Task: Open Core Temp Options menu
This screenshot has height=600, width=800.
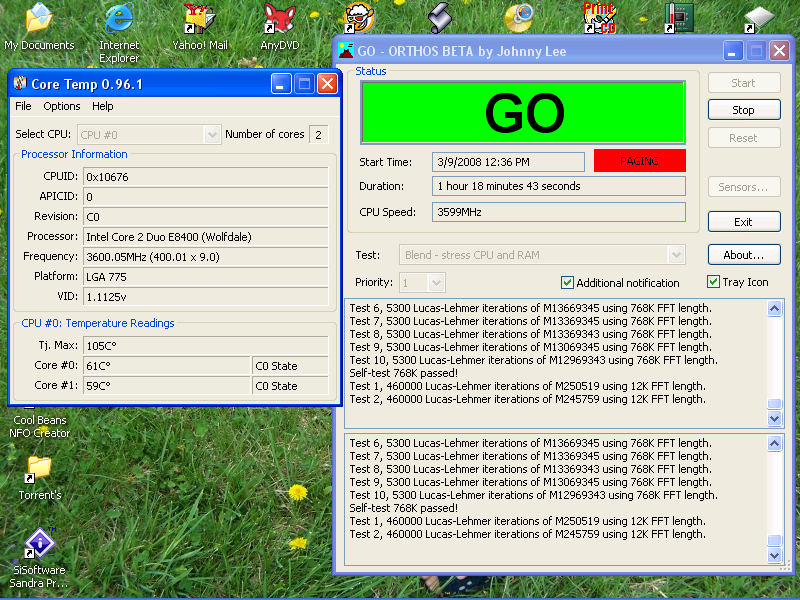Action: [62, 106]
